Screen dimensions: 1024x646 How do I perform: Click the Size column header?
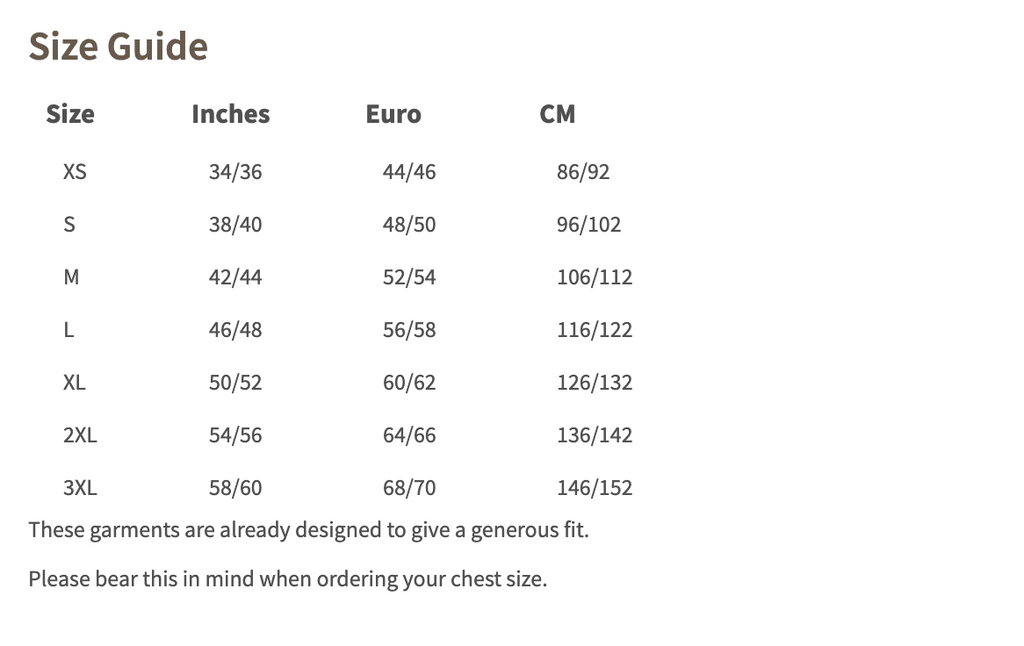(70, 114)
